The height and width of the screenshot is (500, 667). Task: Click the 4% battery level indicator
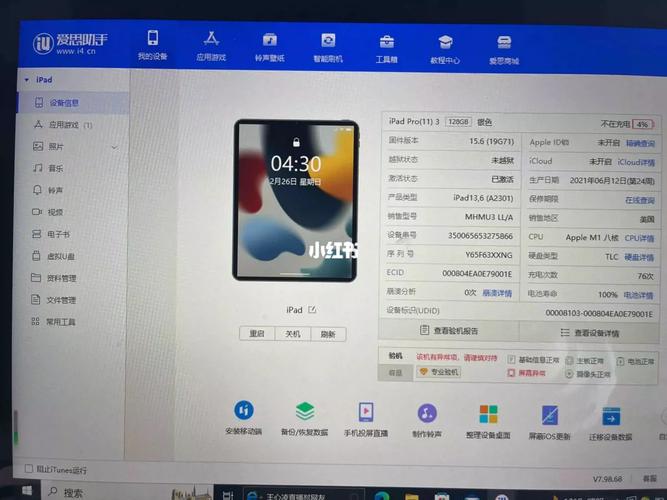tap(642, 124)
